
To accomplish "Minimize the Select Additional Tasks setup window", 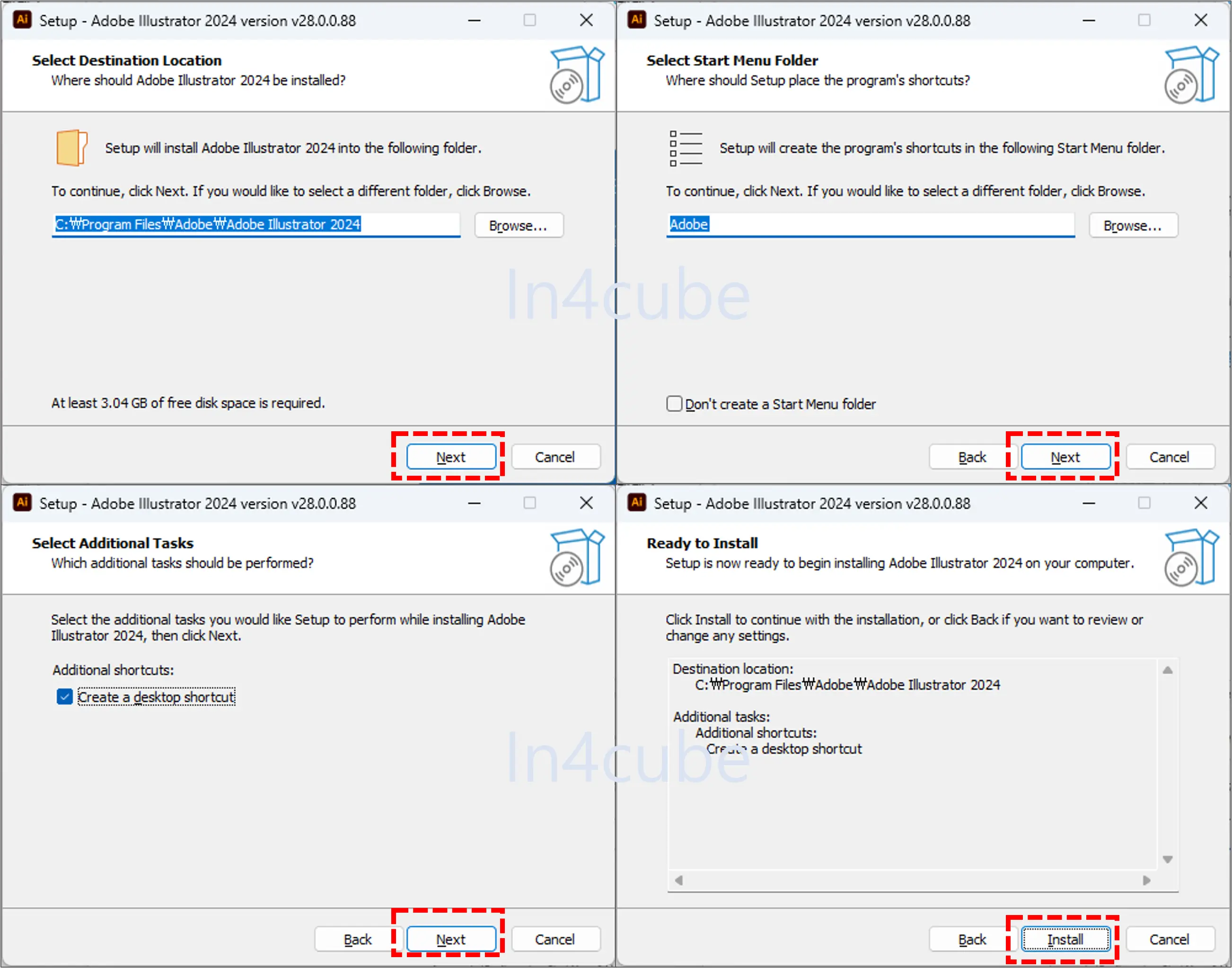I will coord(475,503).
